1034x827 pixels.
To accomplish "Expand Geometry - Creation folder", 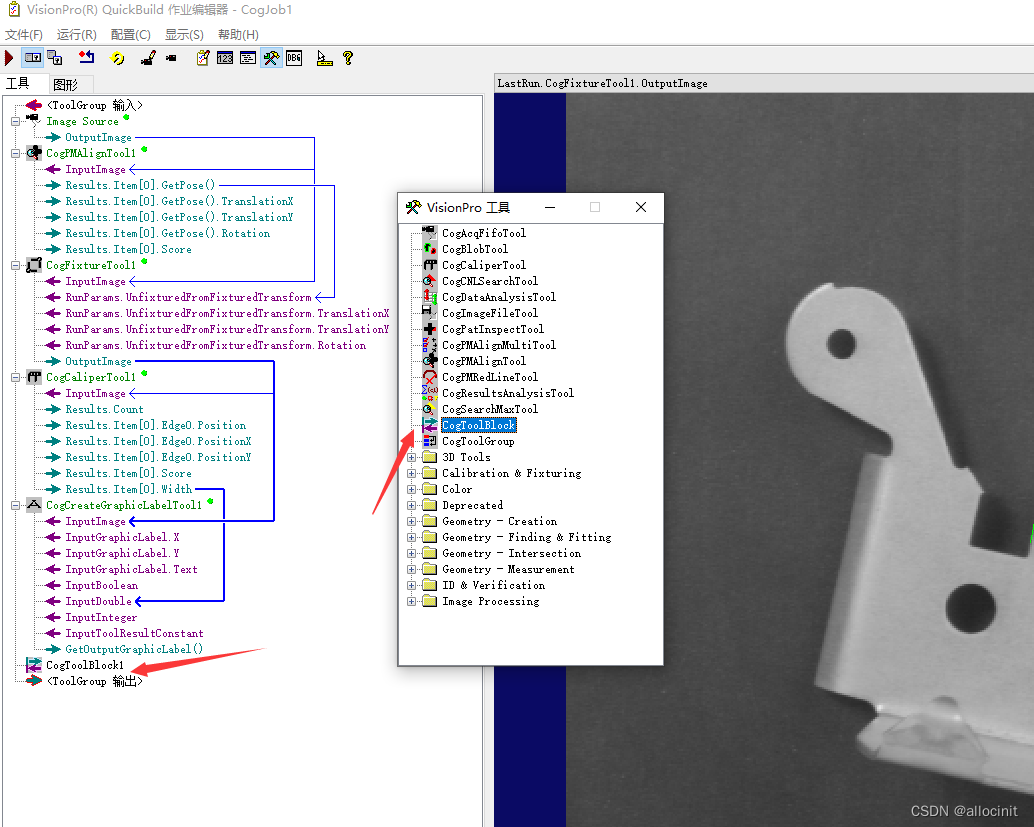I will click(x=411, y=521).
